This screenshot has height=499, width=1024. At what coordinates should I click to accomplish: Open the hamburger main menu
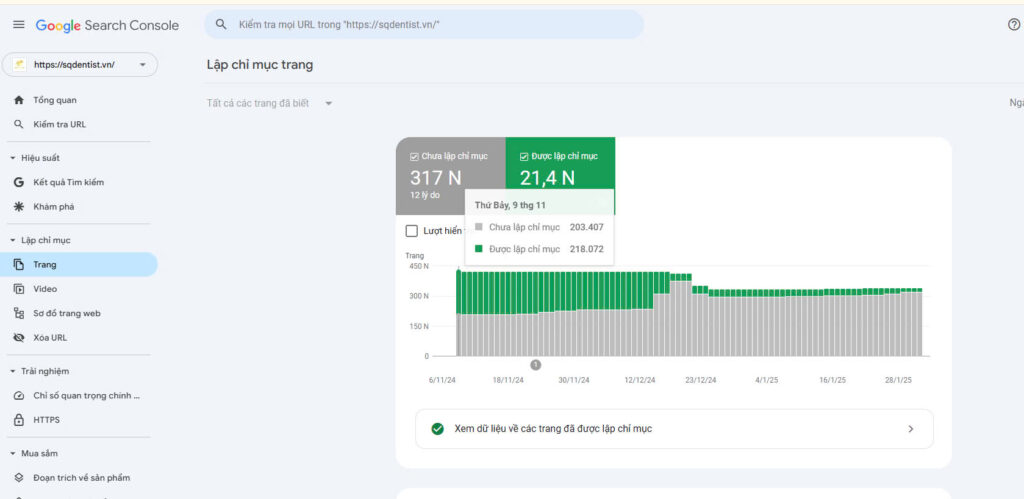click(18, 25)
